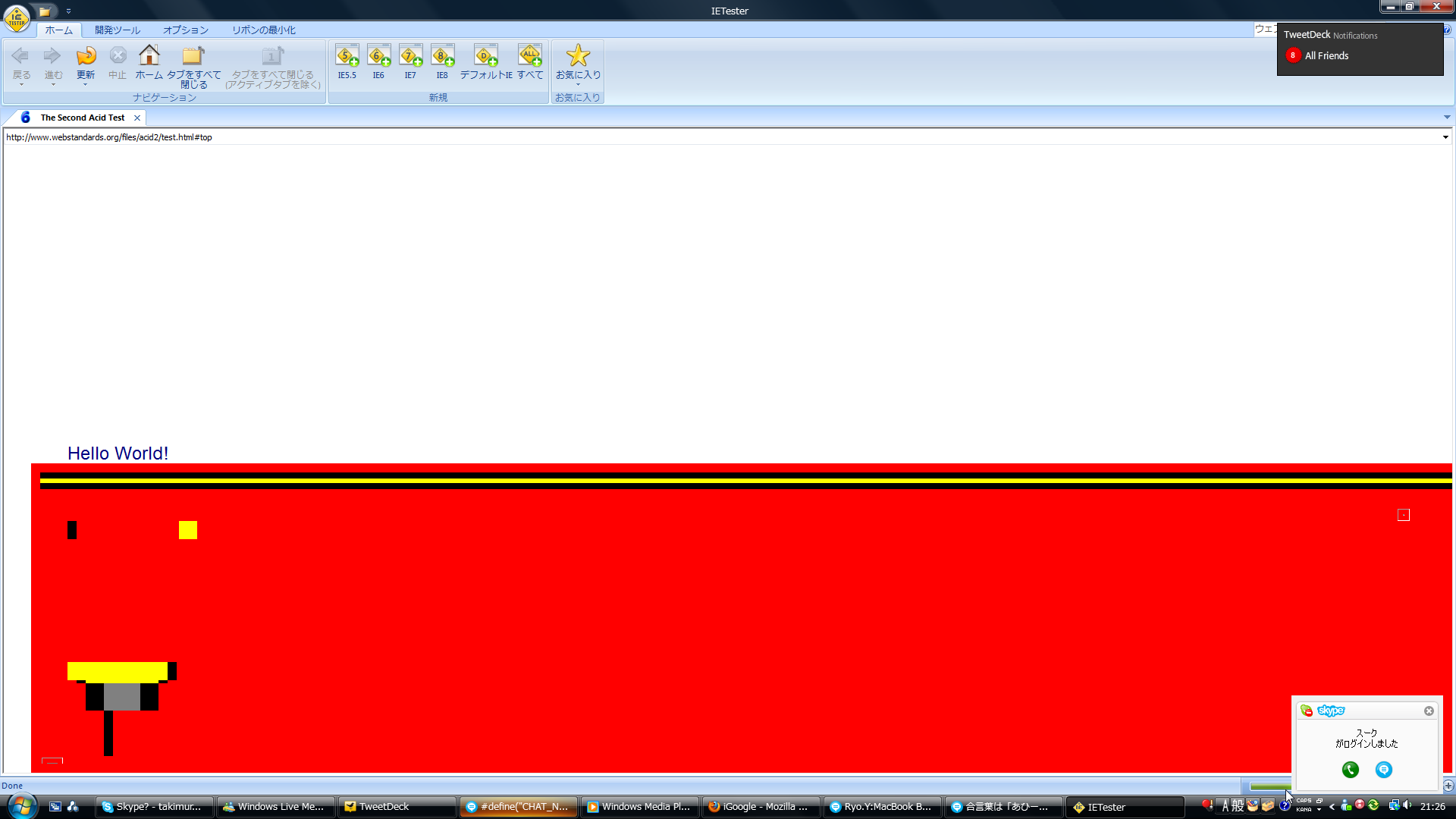Image resolution: width=1456 pixels, height=819 pixels.
Task: Close all tabs except the active one
Action: [273, 56]
